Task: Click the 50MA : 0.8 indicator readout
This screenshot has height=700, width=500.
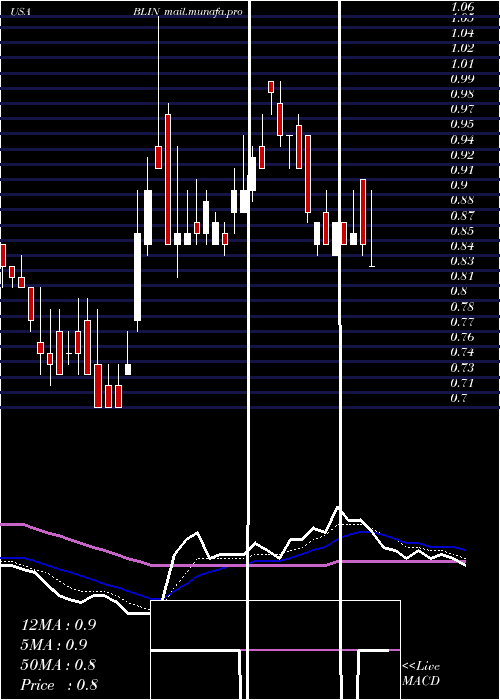Action: point(58,665)
